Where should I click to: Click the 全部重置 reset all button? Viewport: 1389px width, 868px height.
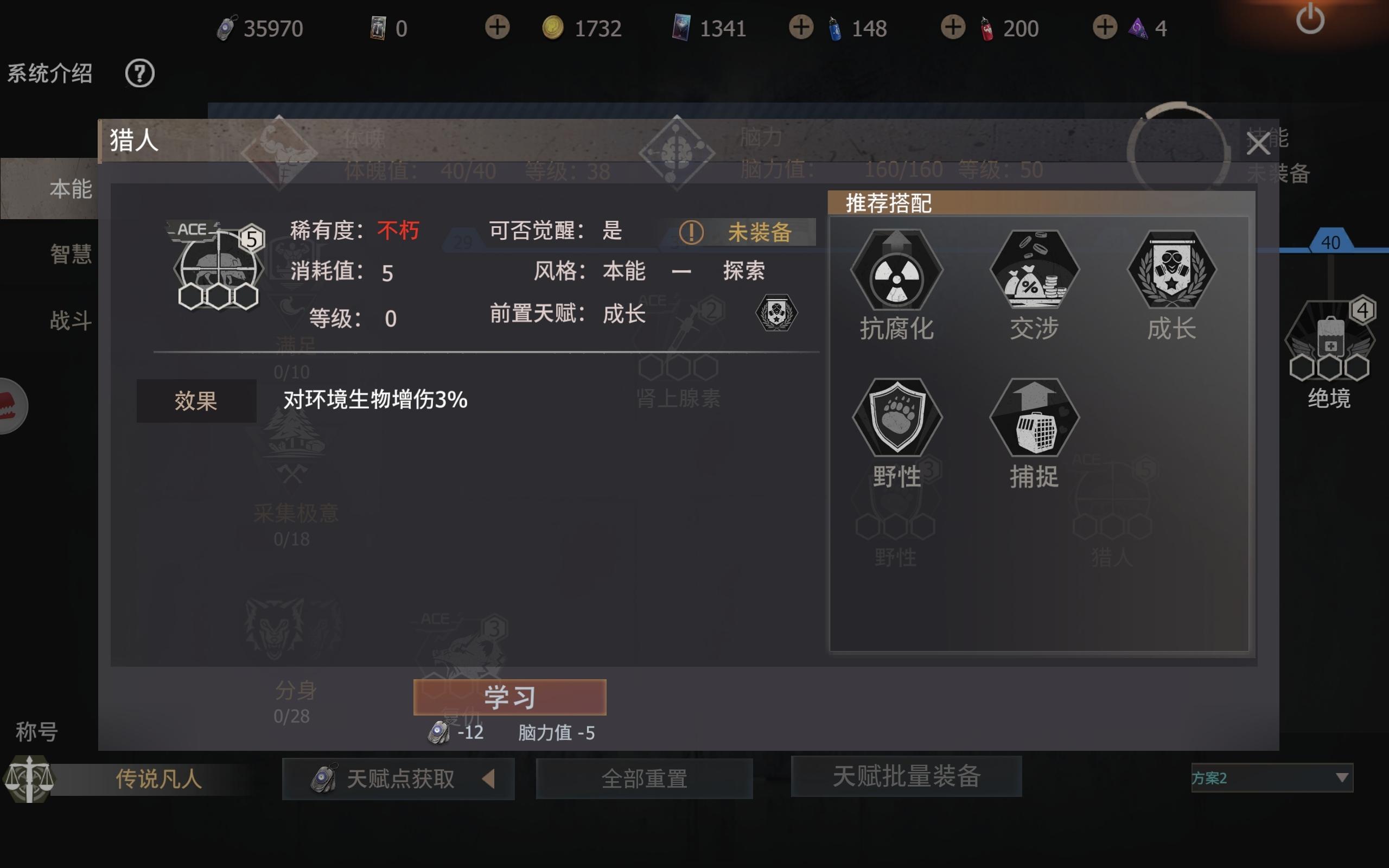tap(644, 779)
